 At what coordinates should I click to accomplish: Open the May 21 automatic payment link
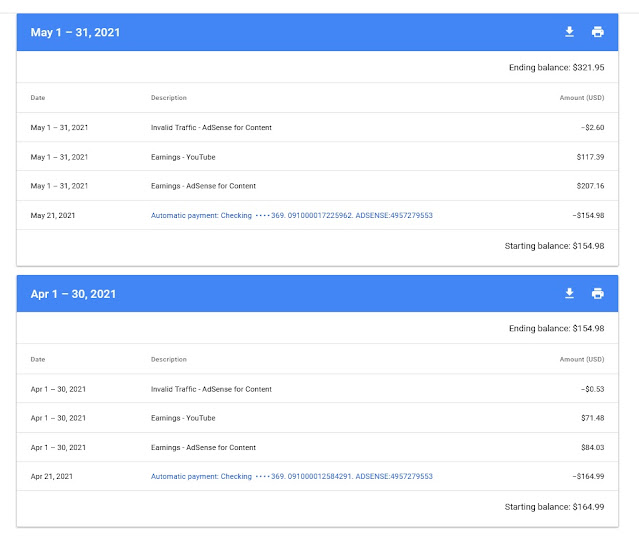point(292,215)
